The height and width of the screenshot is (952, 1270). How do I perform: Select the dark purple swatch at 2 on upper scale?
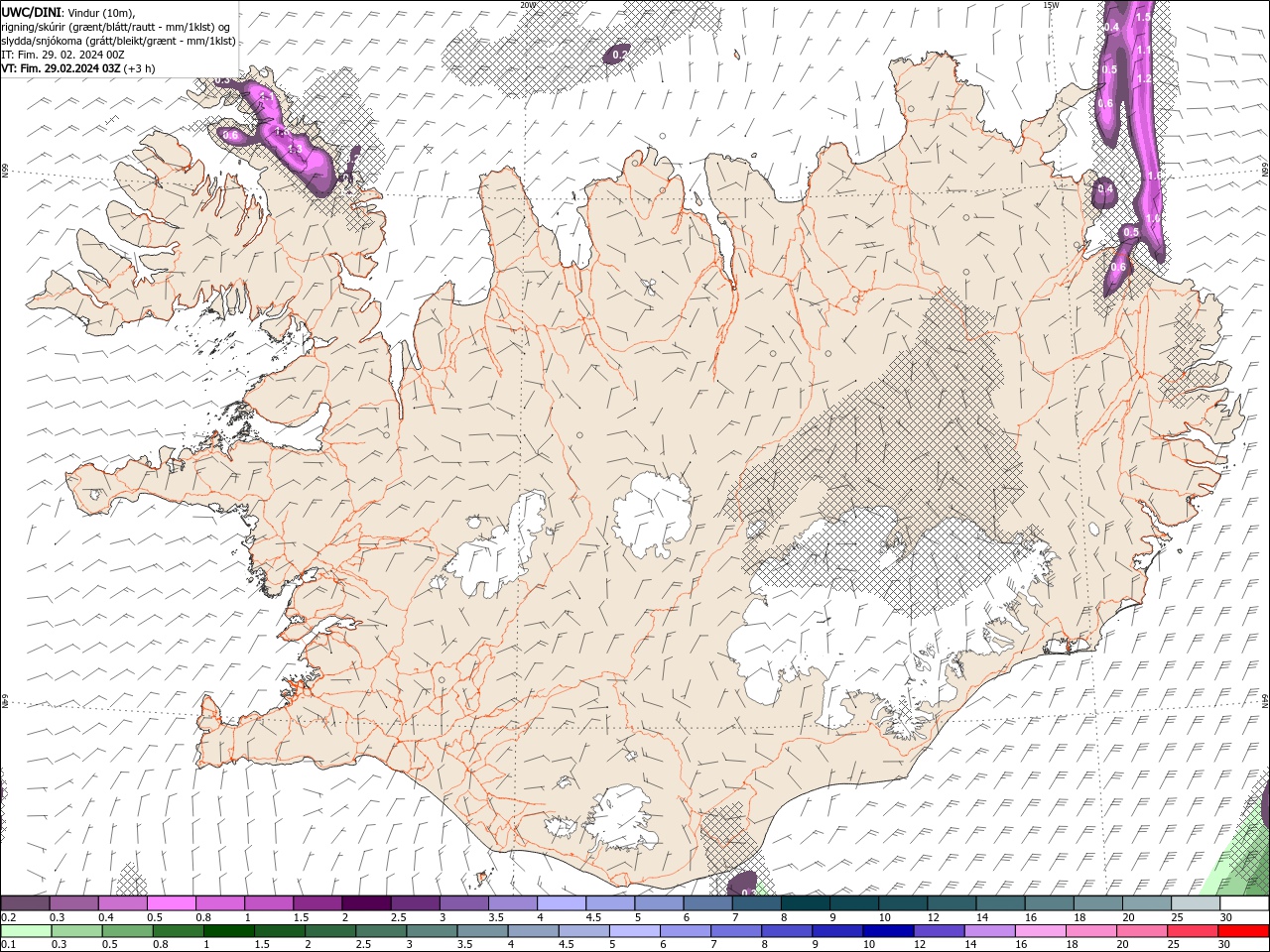(x=366, y=903)
